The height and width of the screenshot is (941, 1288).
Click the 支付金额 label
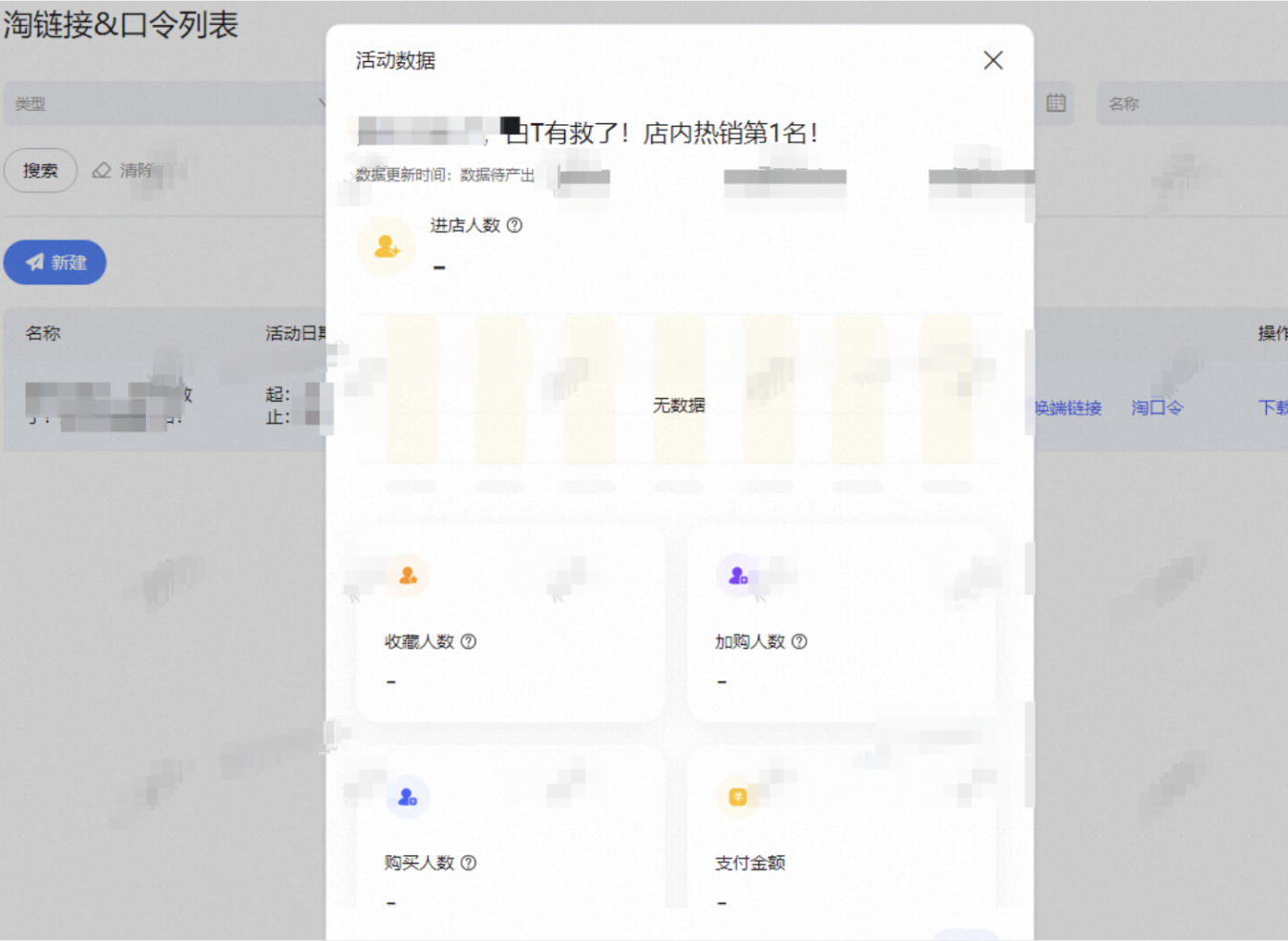(x=750, y=863)
